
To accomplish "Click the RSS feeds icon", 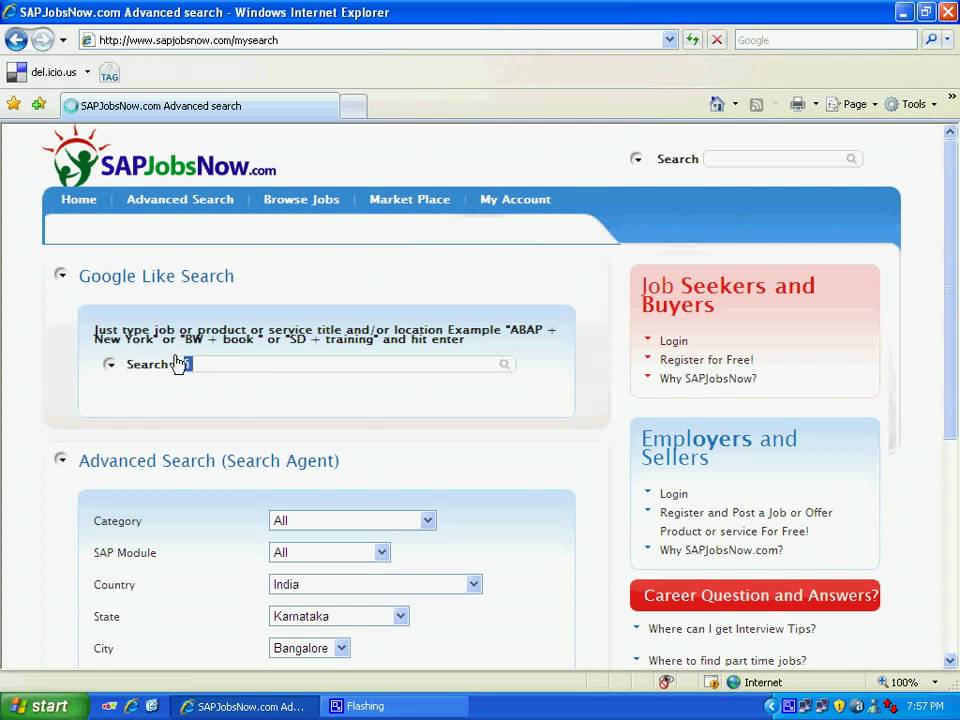I will pos(756,105).
